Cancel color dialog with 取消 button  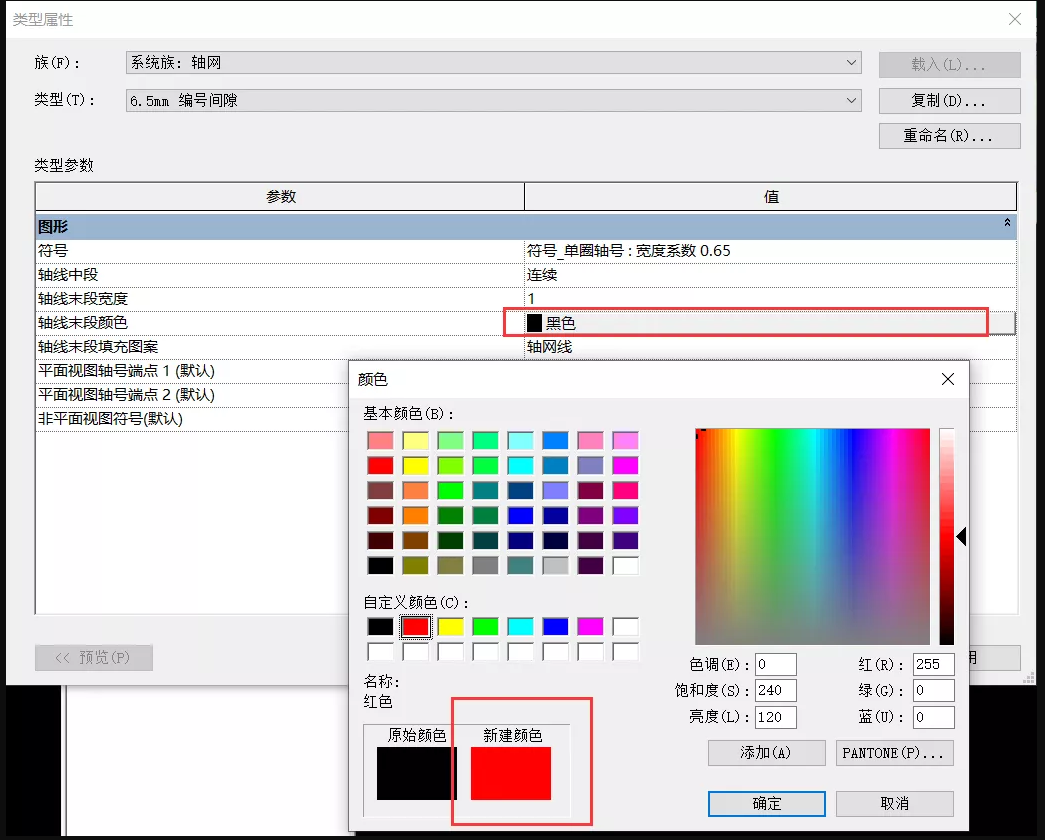pos(894,804)
